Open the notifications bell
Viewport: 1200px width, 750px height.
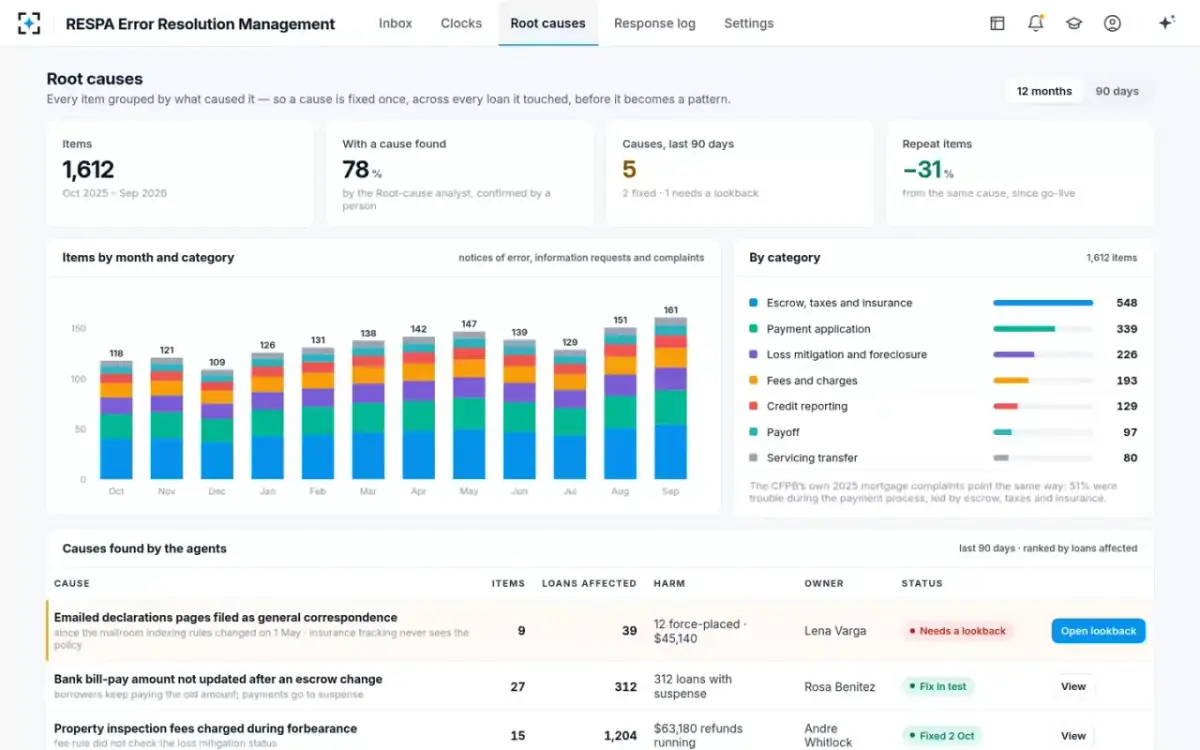click(1035, 23)
